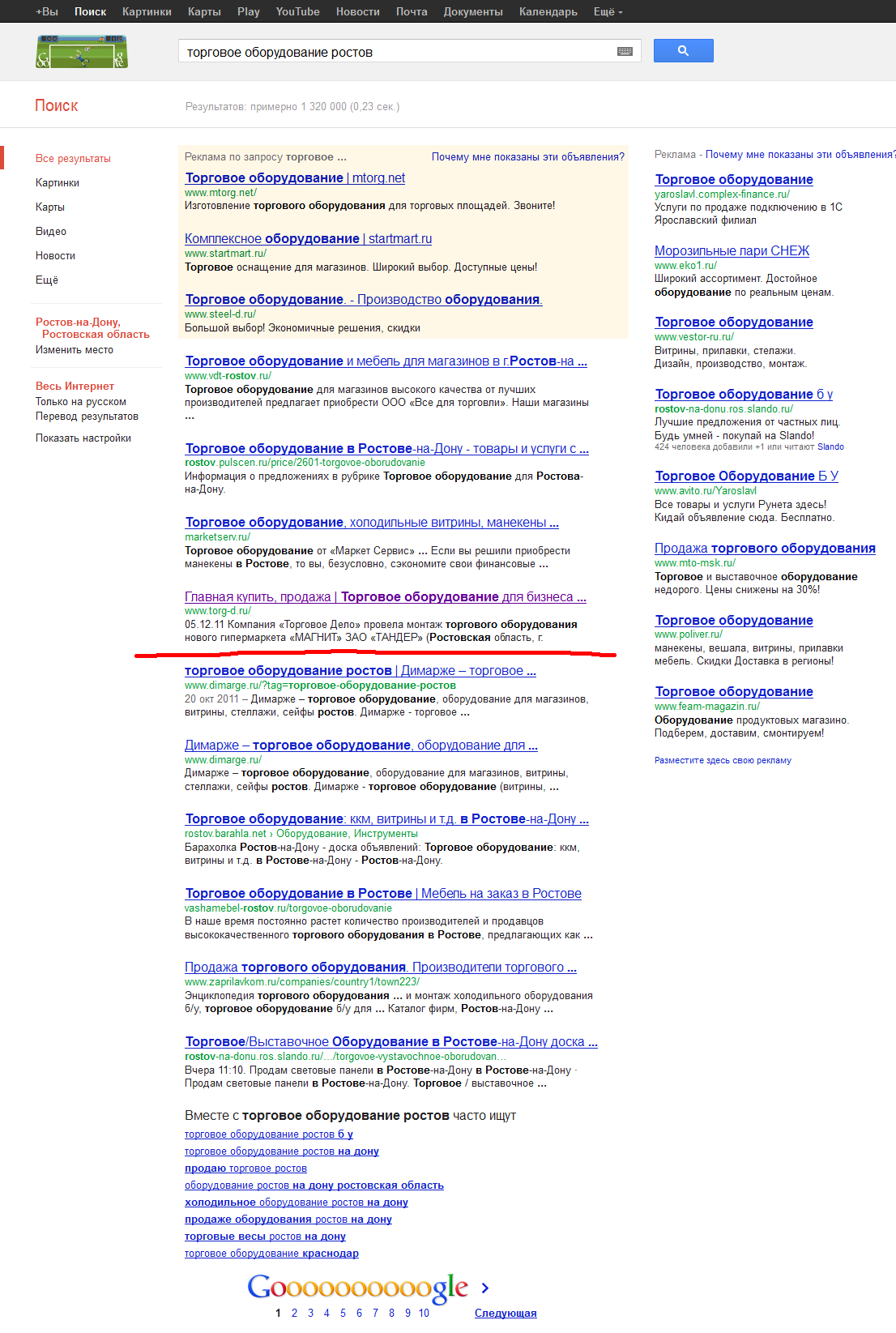Click the next-page arrow beside the Google pagination logo

pos(485,1288)
